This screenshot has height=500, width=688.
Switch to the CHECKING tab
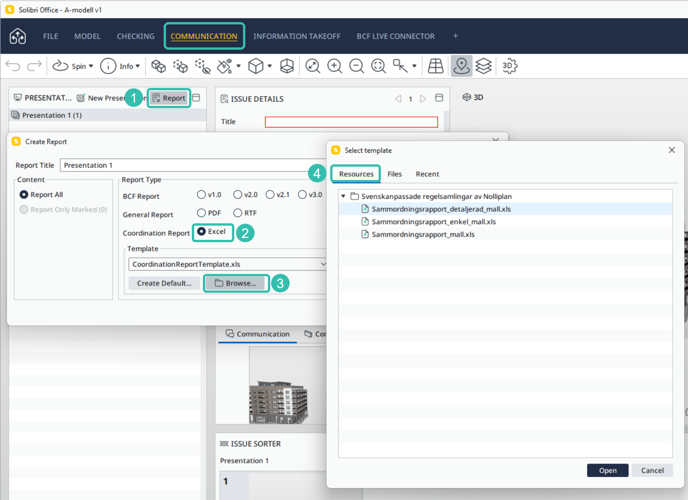tap(136, 36)
